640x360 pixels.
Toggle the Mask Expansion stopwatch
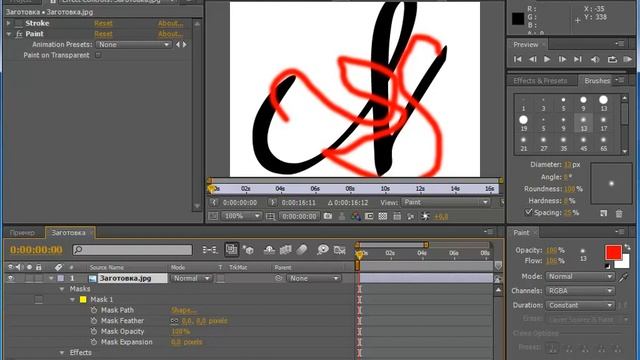click(x=94, y=342)
